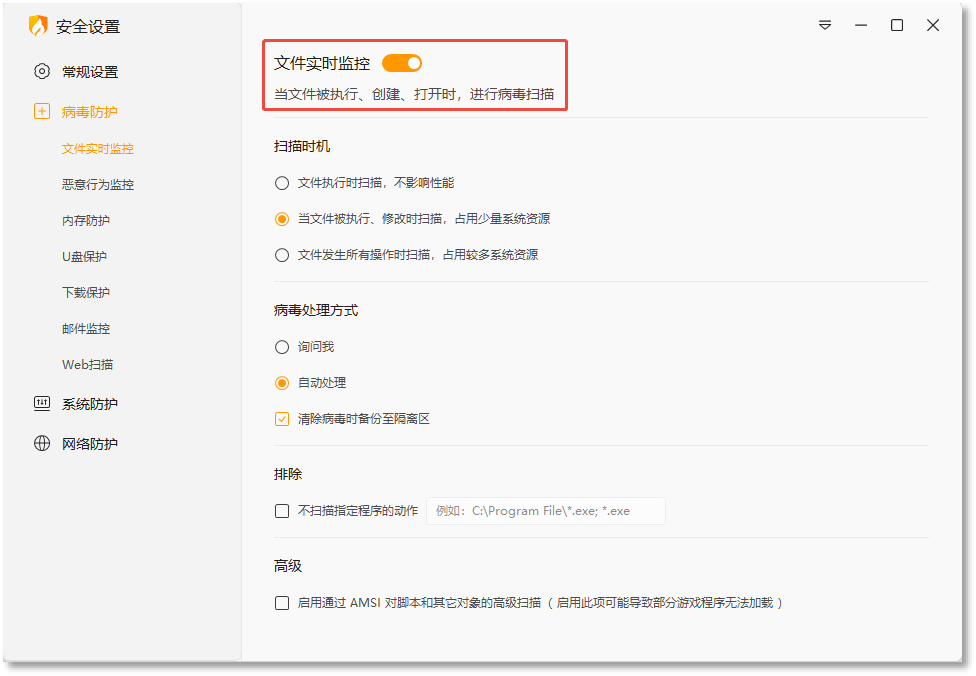Image resolution: width=976 pixels, height=676 pixels.
Task: Open the title bar dropdown menu icon
Action: pos(825,26)
